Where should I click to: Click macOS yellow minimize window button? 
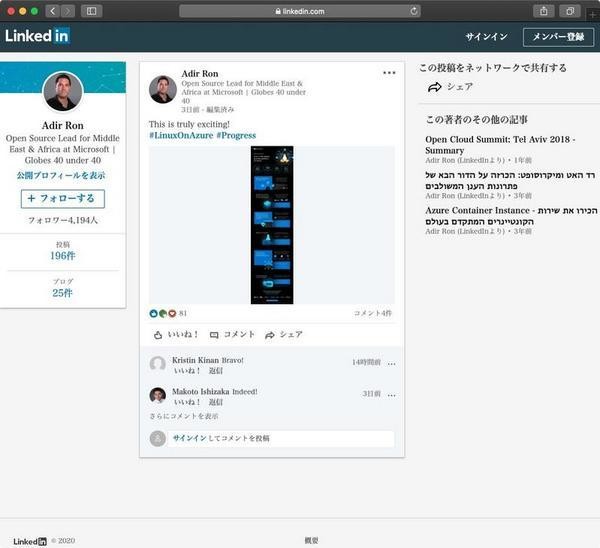click(23, 11)
